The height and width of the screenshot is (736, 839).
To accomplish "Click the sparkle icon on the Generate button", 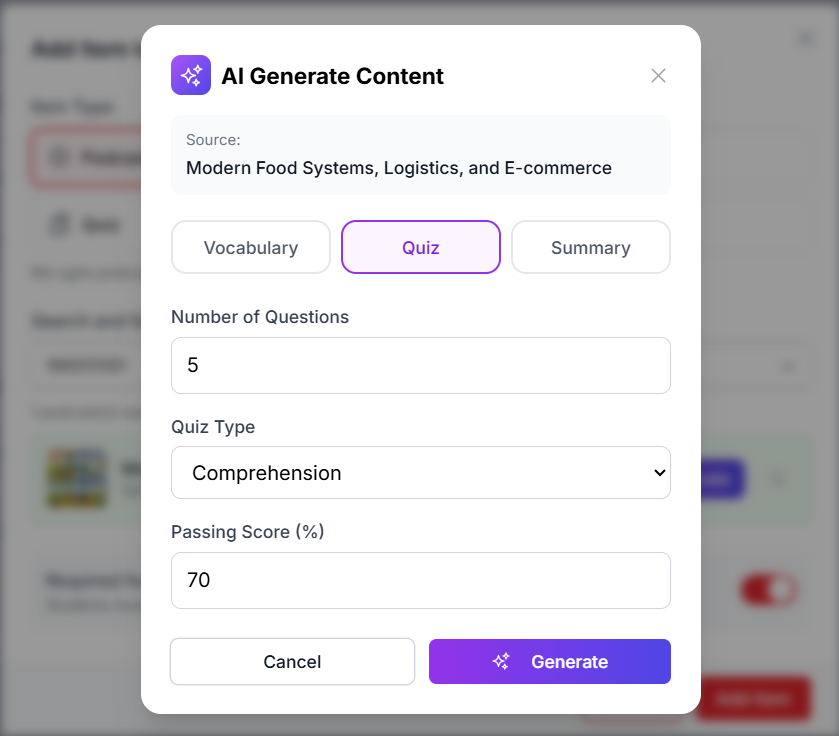I will (x=502, y=661).
